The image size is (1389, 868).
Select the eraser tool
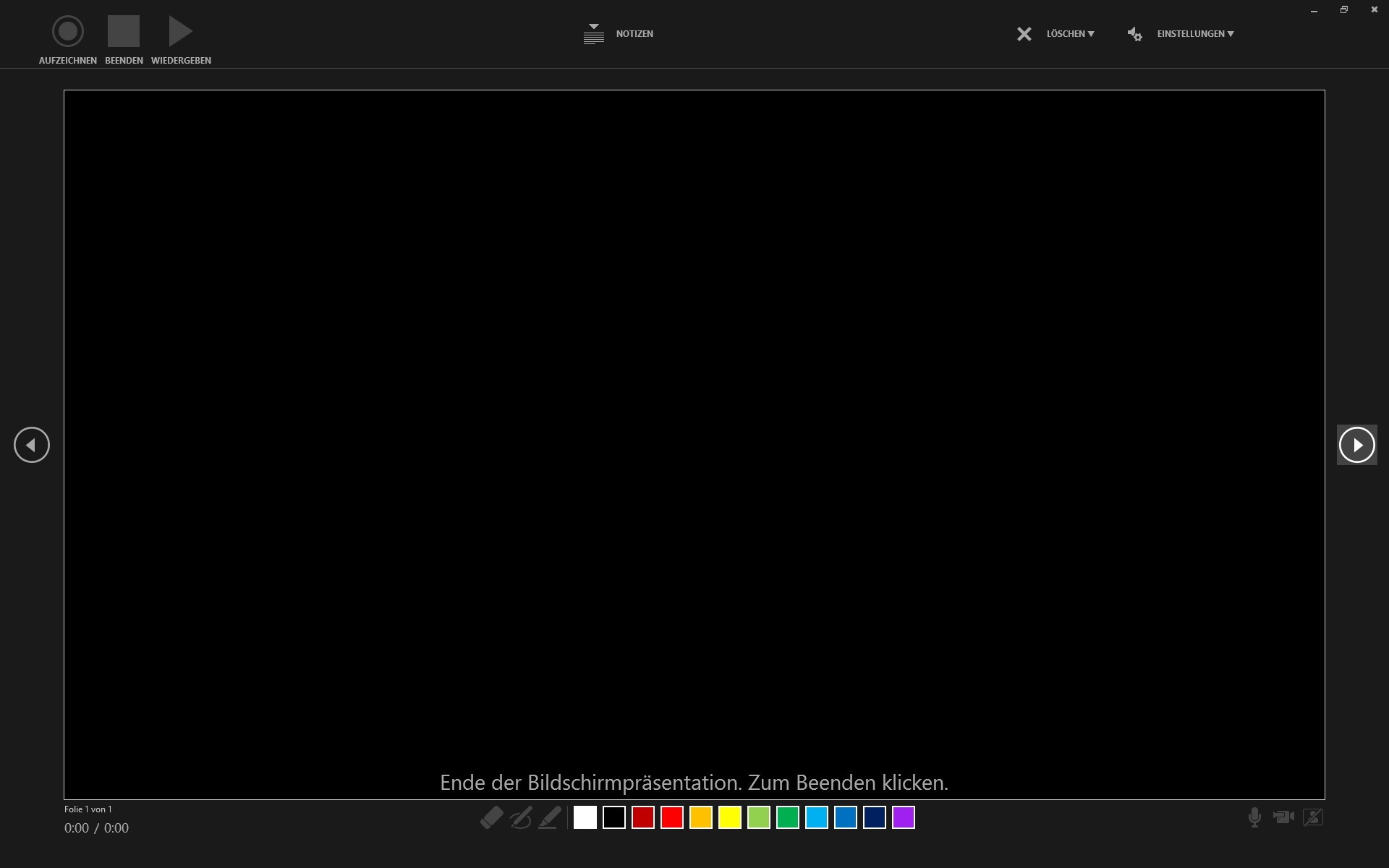pos(491,817)
